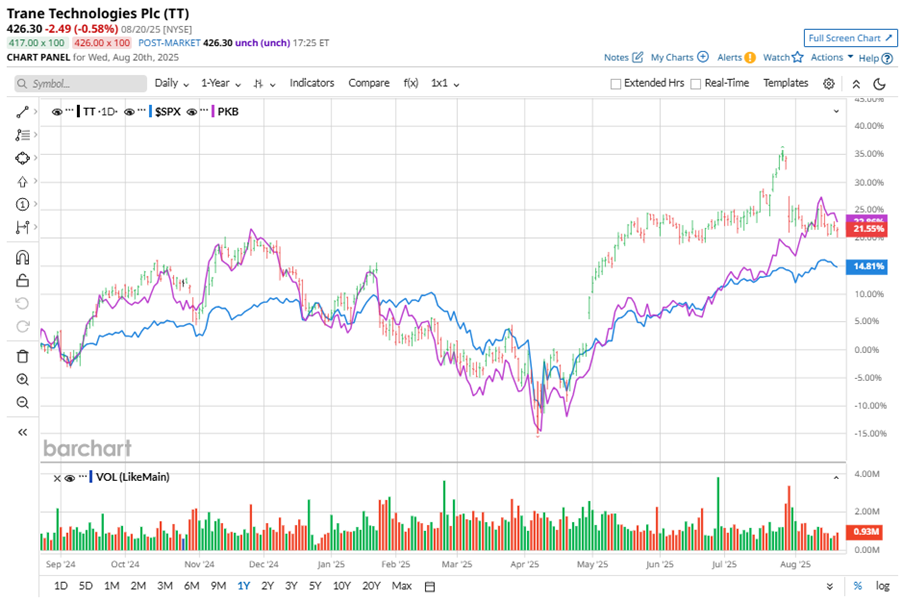Click the Help question mark icon

tap(887, 58)
